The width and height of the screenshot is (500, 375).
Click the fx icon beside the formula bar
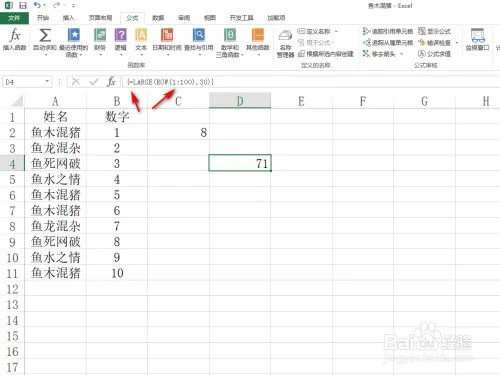pyautogui.click(x=111, y=81)
